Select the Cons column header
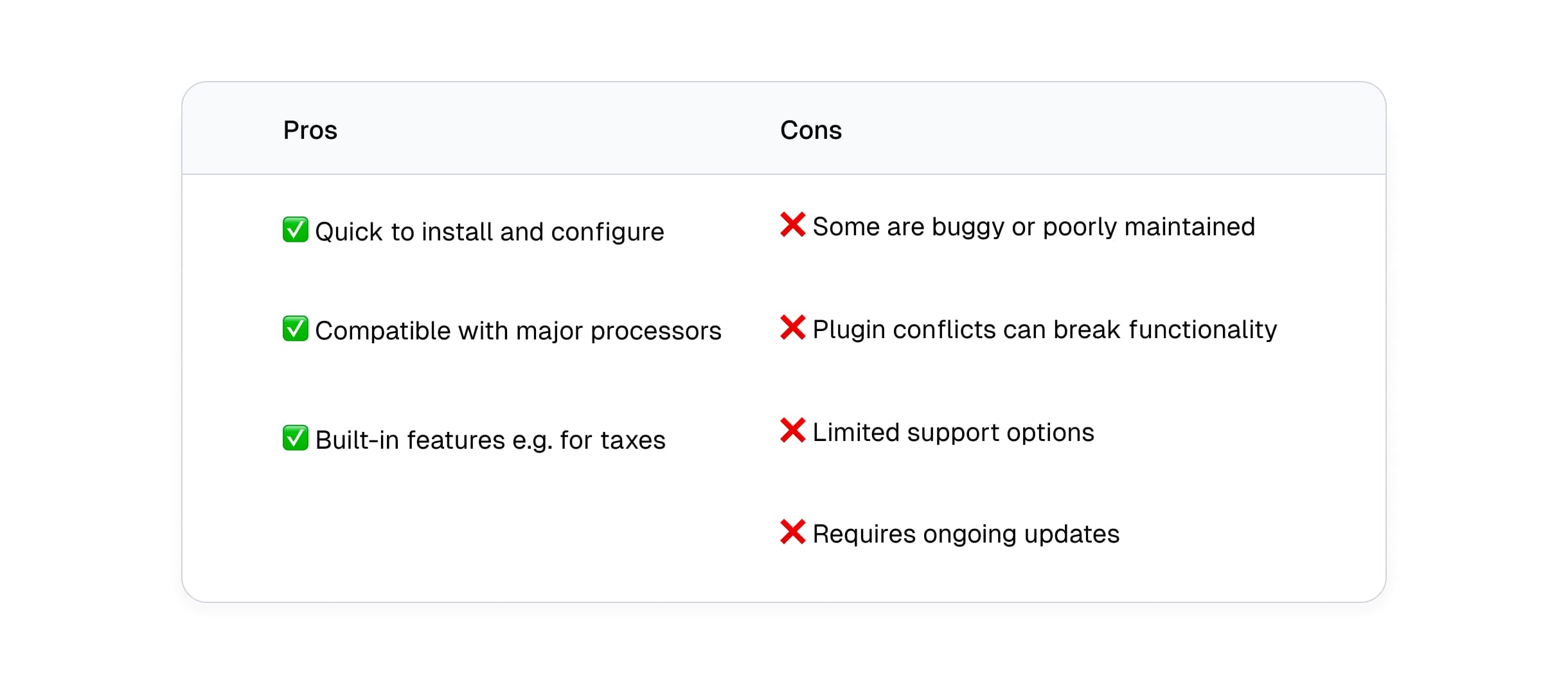1568x684 pixels. [x=811, y=130]
